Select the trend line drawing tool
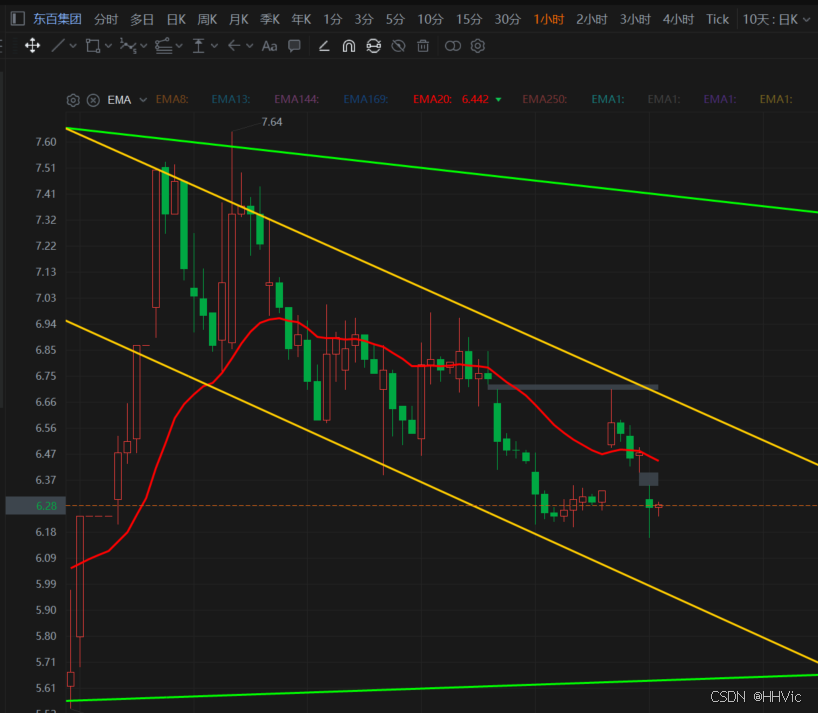The image size is (818, 713). (58, 46)
